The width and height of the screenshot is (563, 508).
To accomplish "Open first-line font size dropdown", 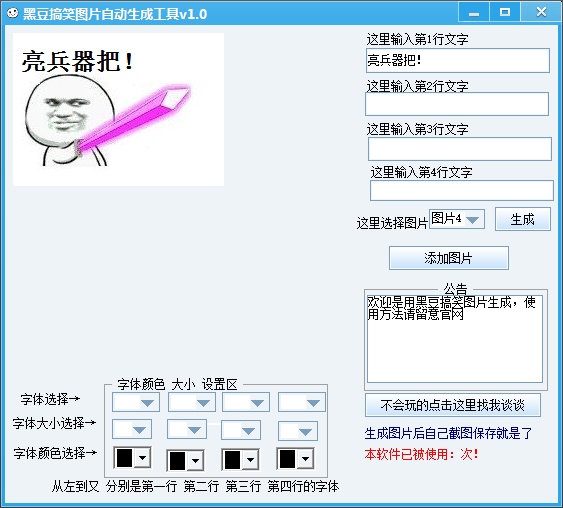I will pos(132,429).
